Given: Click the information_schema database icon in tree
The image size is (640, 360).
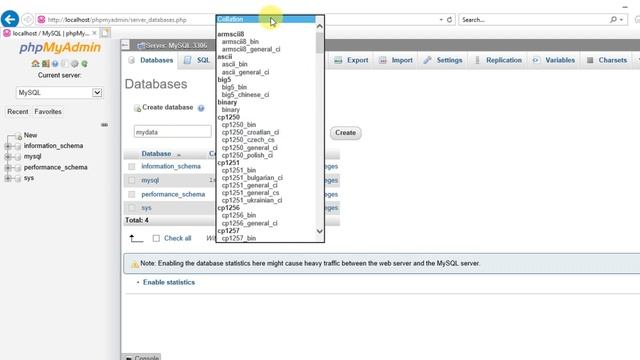Looking at the screenshot, I should coord(18,146).
